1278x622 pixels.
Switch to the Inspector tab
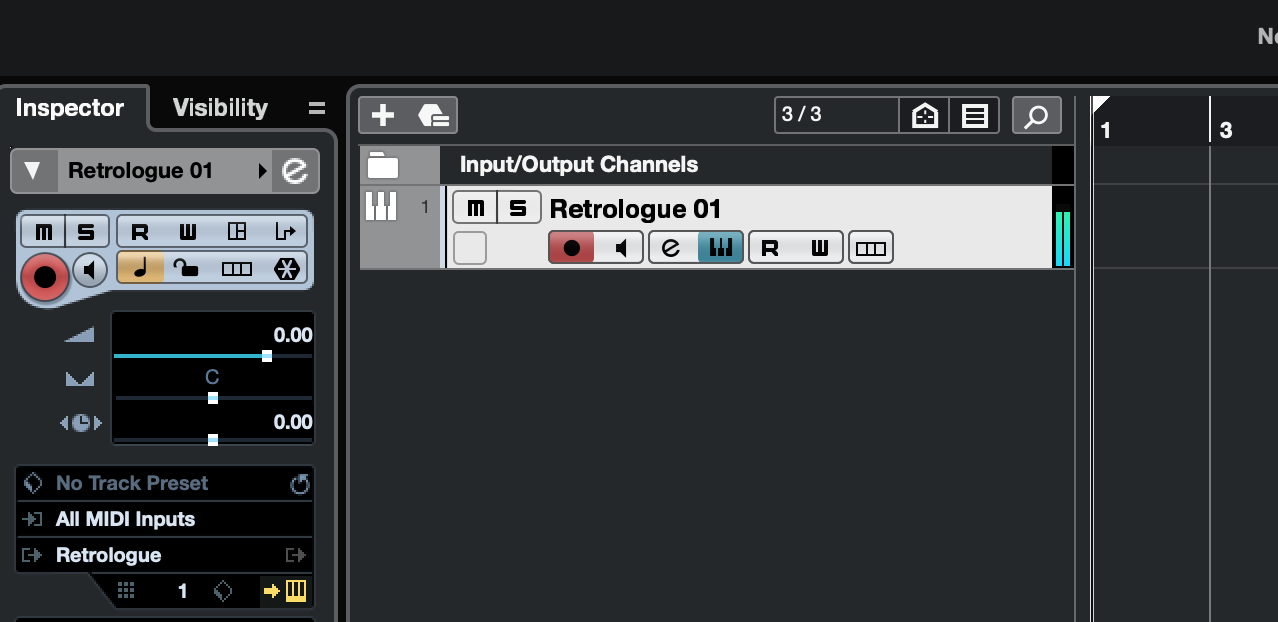70,108
